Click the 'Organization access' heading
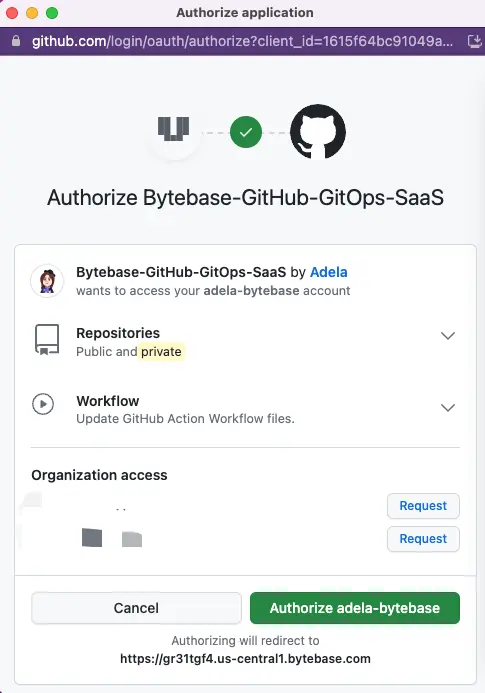 99,475
